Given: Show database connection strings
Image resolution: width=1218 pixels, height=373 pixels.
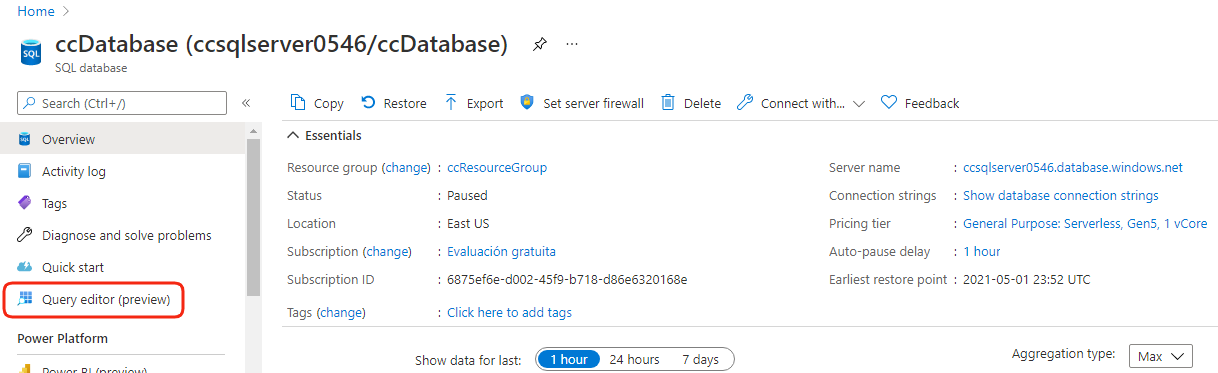Looking at the screenshot, I should pyautogui.click(x=1061, y=195).
